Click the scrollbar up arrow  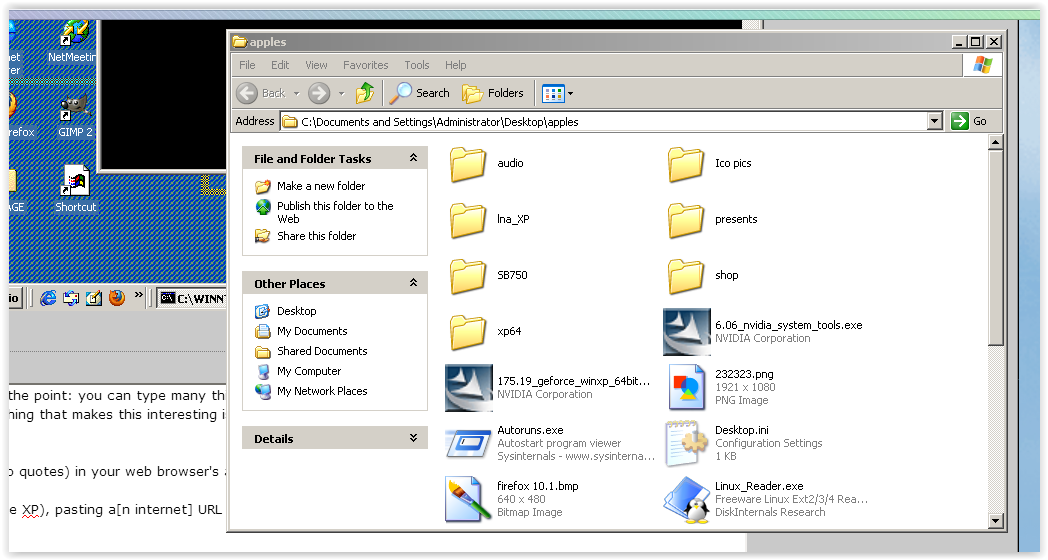point(995,142)
